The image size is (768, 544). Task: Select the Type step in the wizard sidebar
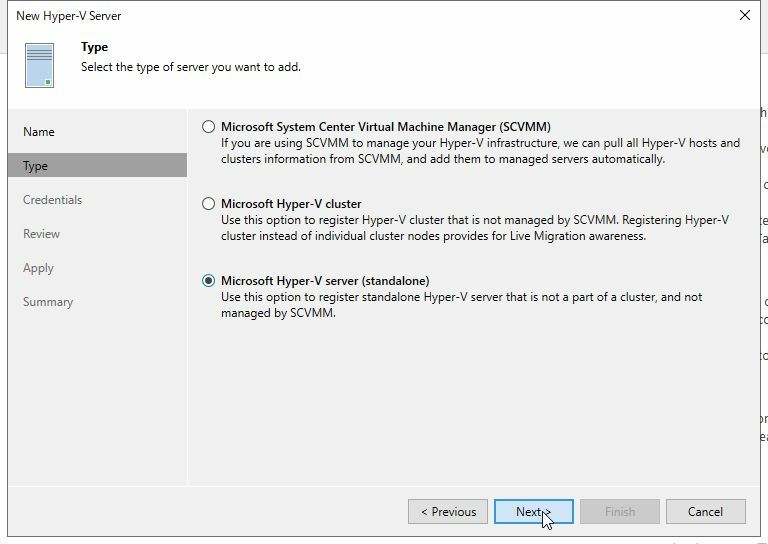[36, 166]
